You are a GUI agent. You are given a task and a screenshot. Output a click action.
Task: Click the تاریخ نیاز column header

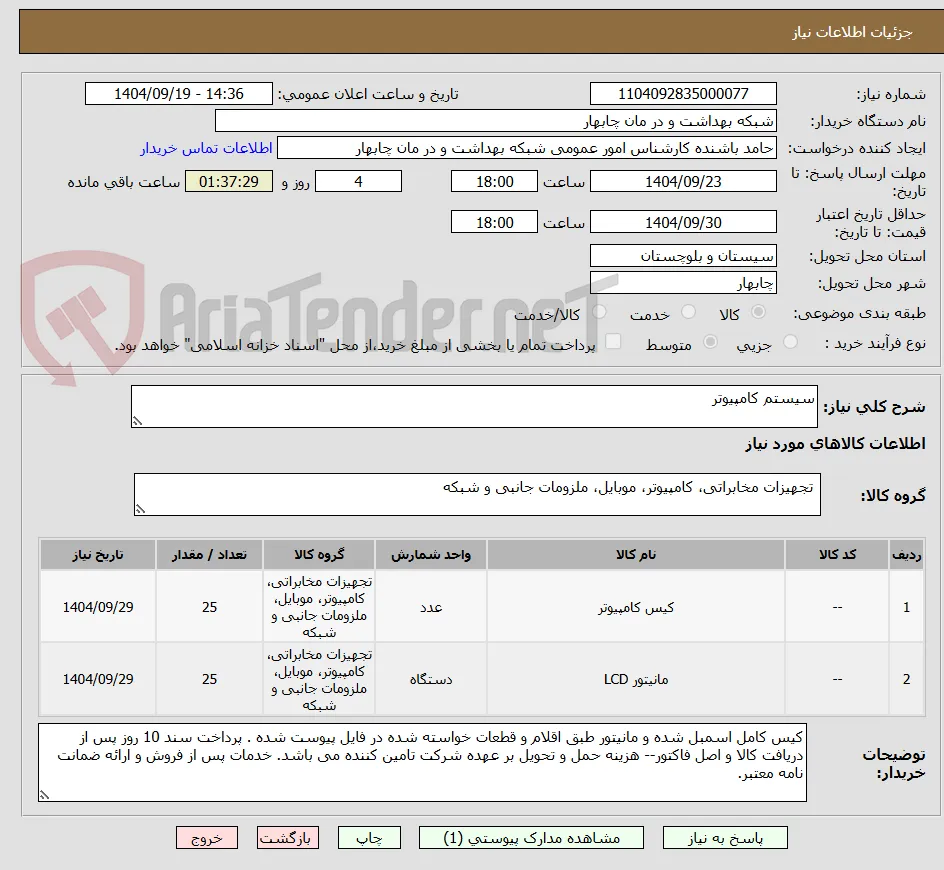(x=98, y=555)
